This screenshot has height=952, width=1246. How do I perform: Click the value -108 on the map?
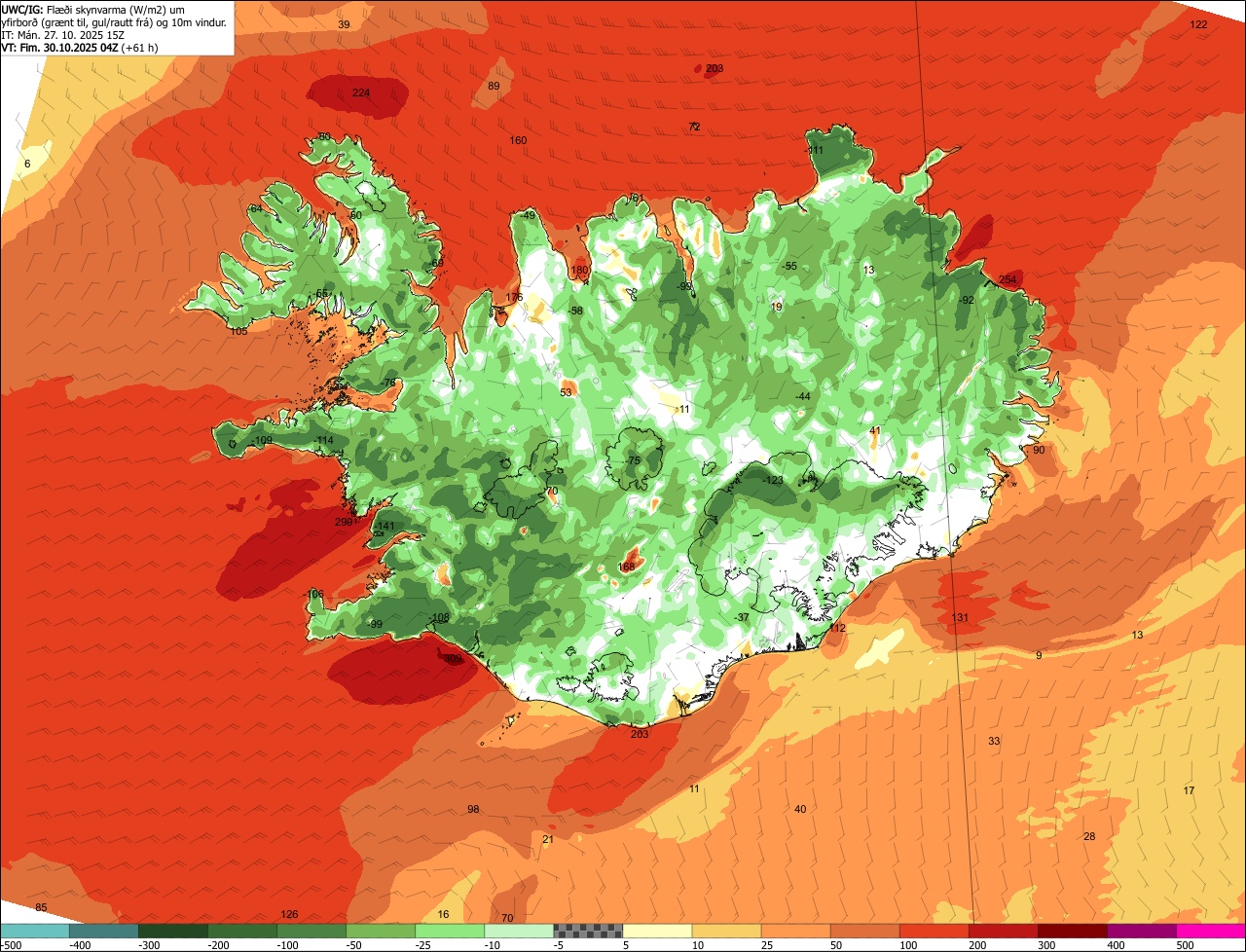point(439,617)
